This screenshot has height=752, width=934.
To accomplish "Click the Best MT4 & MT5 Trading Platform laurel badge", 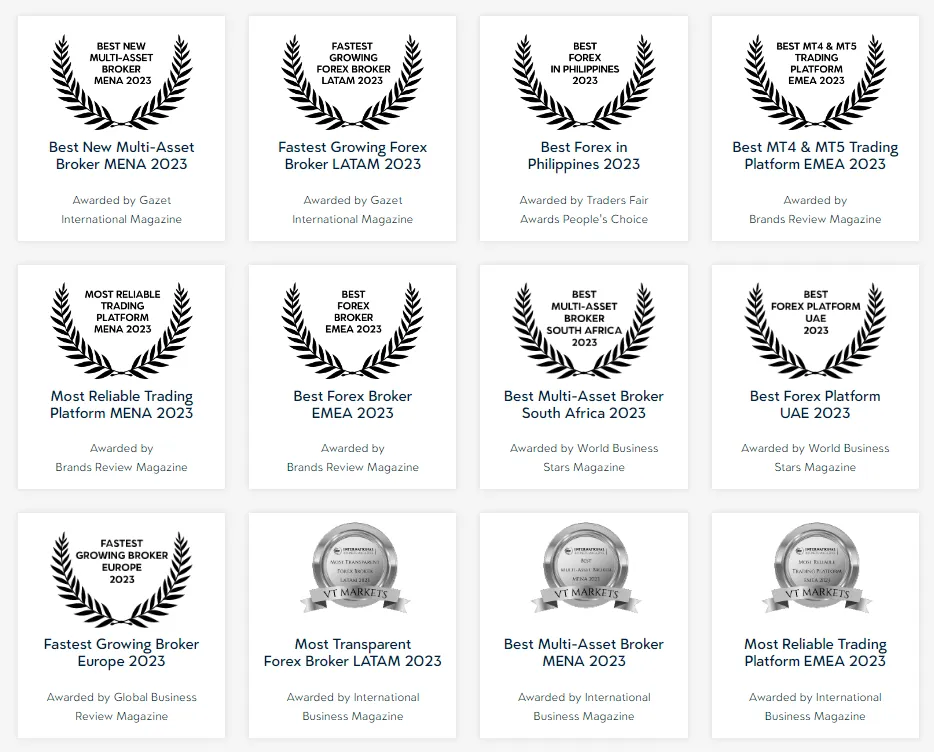I will point(815,81).
